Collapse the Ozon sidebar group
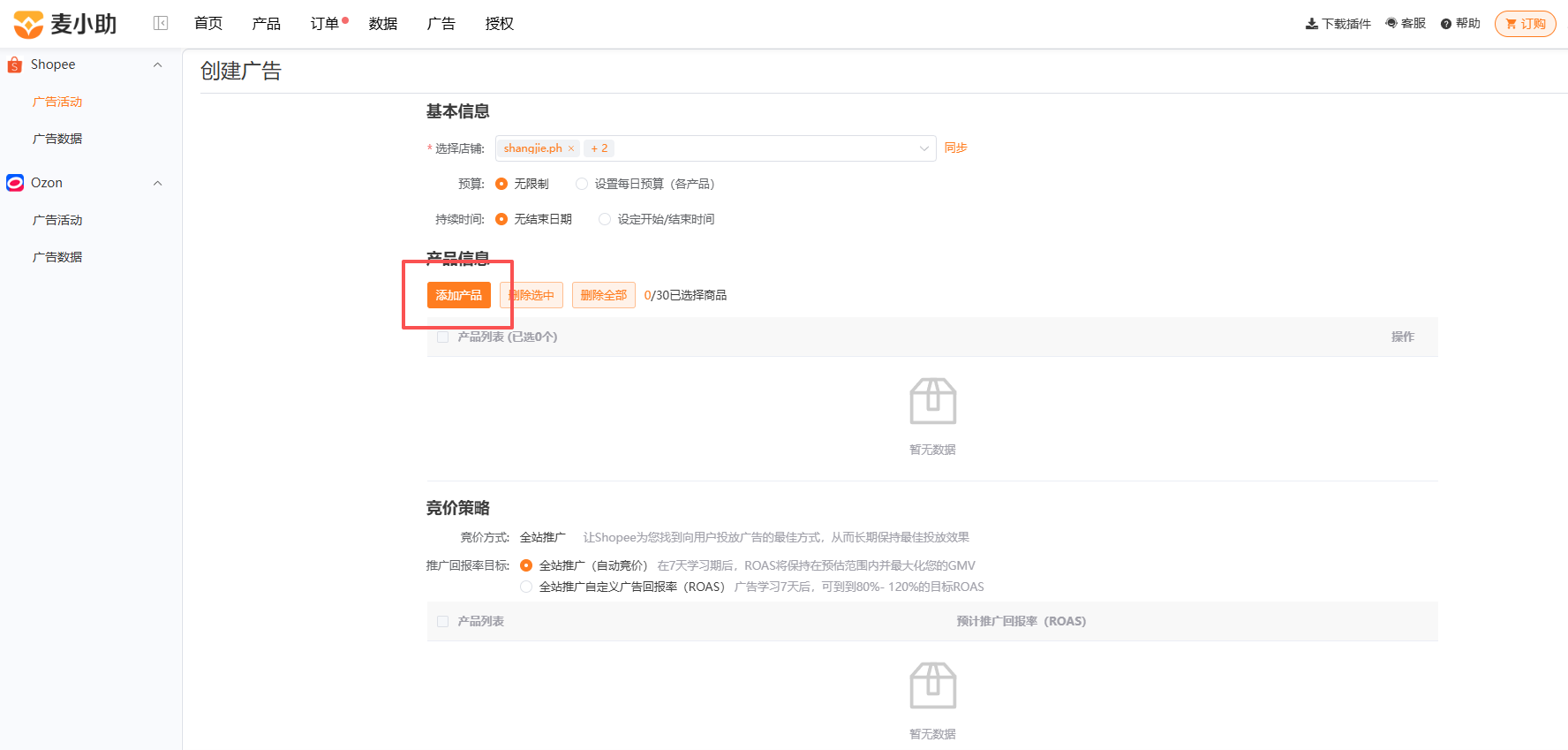 (158, 183)
